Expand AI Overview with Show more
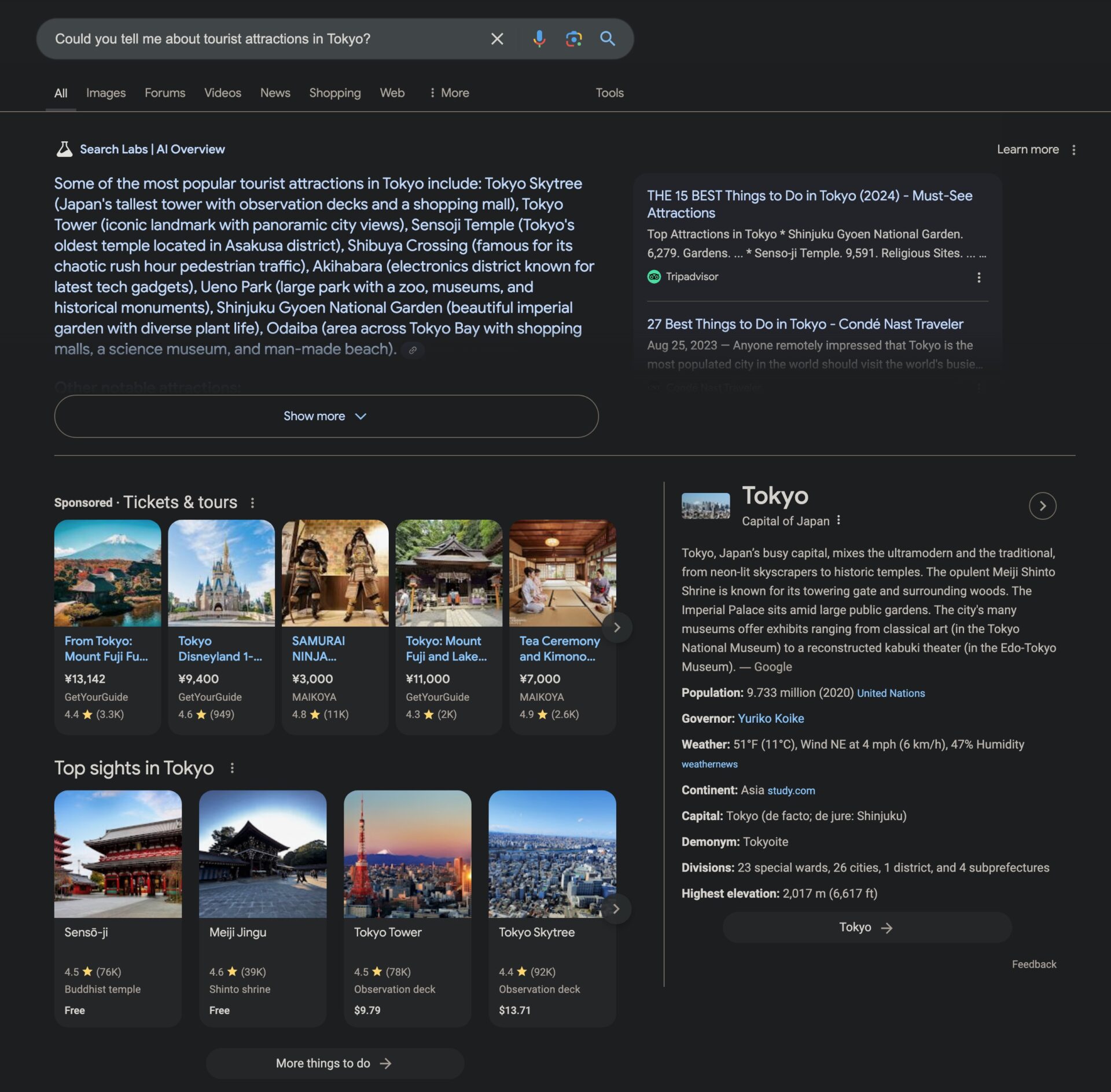 pyautogui.click(x=326, y=416)
